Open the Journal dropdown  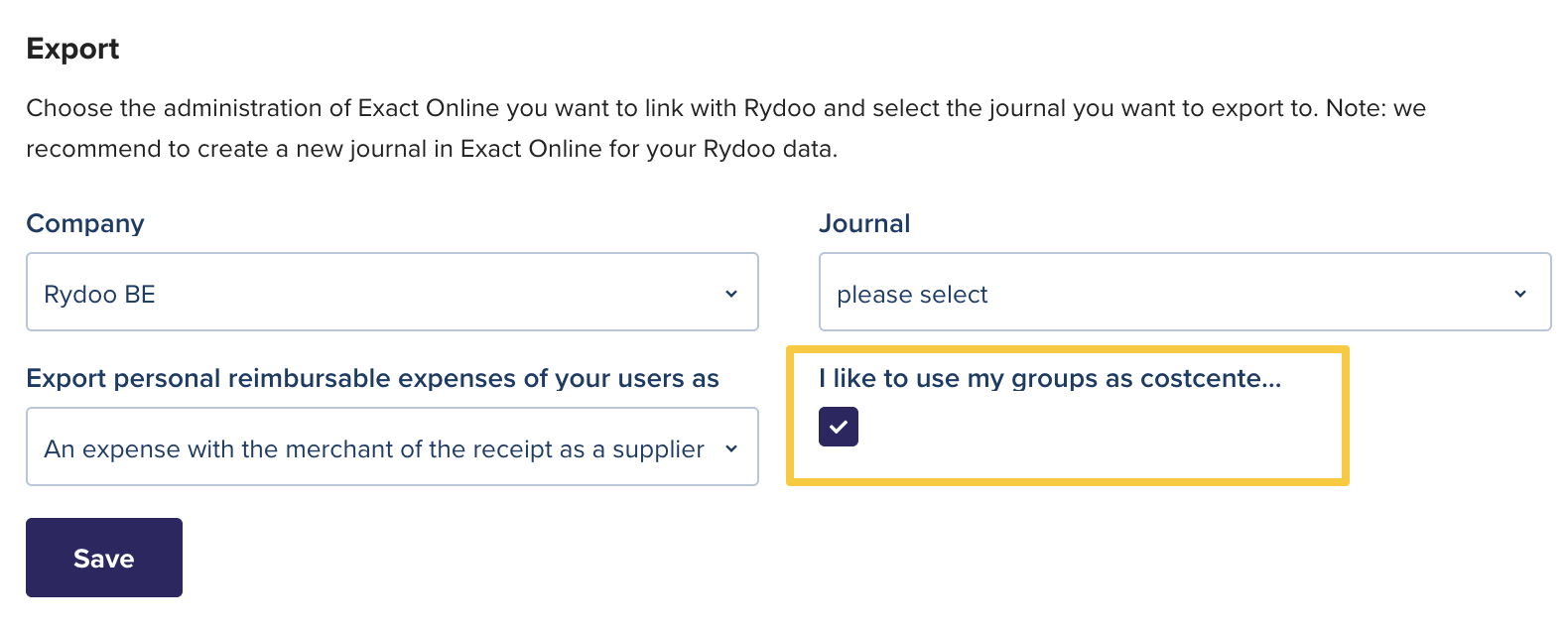(x=1184, y=293)
